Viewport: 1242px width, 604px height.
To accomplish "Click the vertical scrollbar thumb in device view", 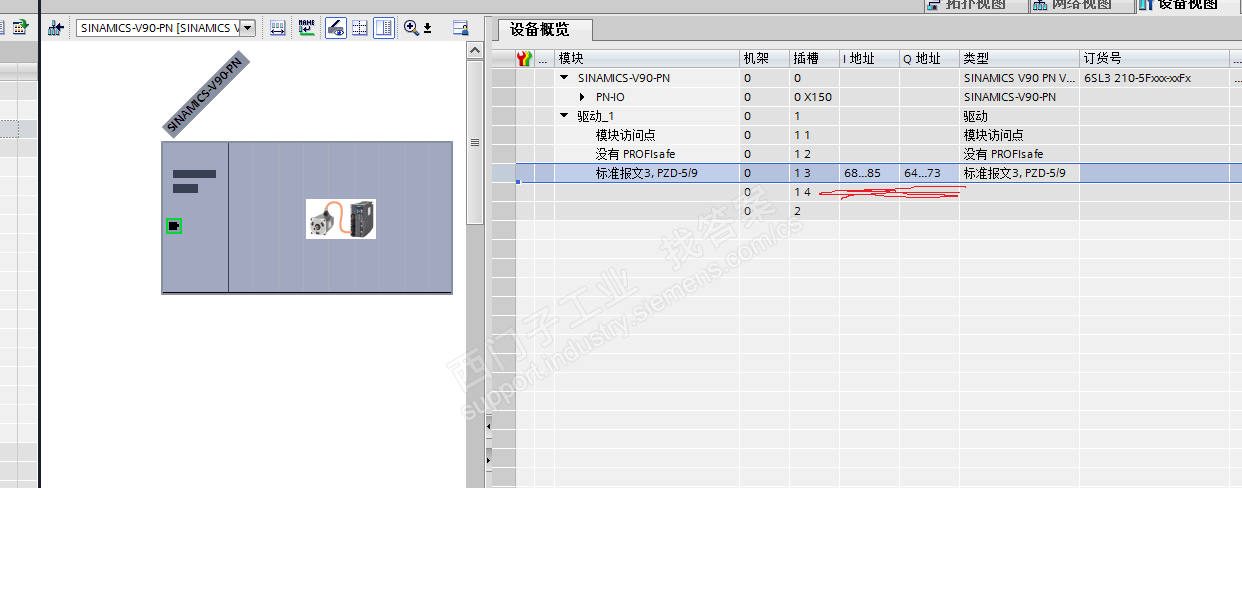I will pos(475,142).
